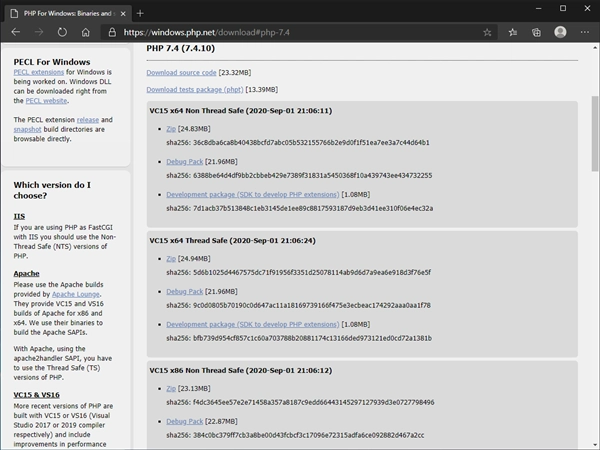The height and width of the screenshot is (450, 600).
Task: Open the browser home page
Action: click(x=86, y=32)
